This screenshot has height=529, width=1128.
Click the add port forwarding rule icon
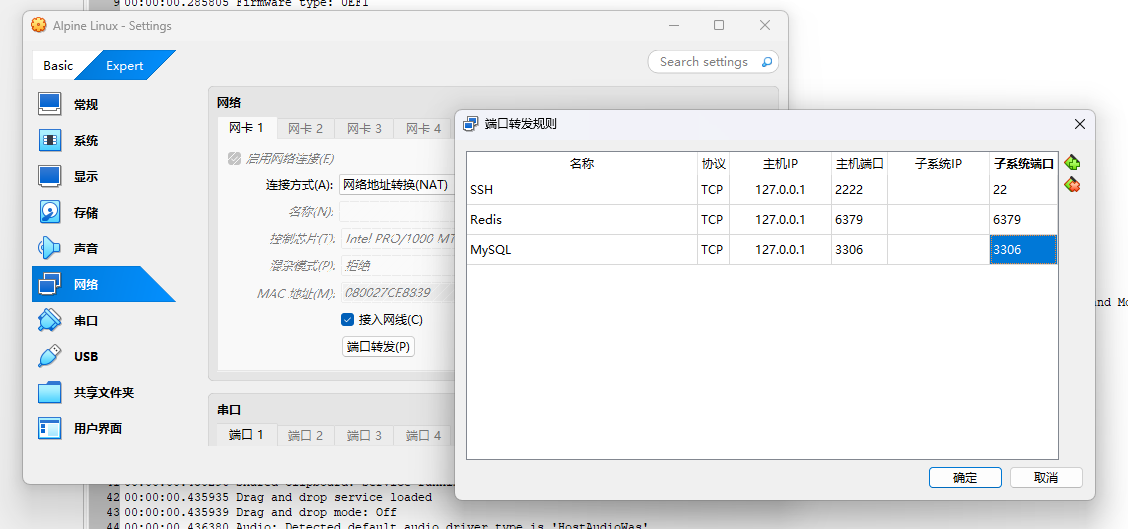click(1072, 163)
